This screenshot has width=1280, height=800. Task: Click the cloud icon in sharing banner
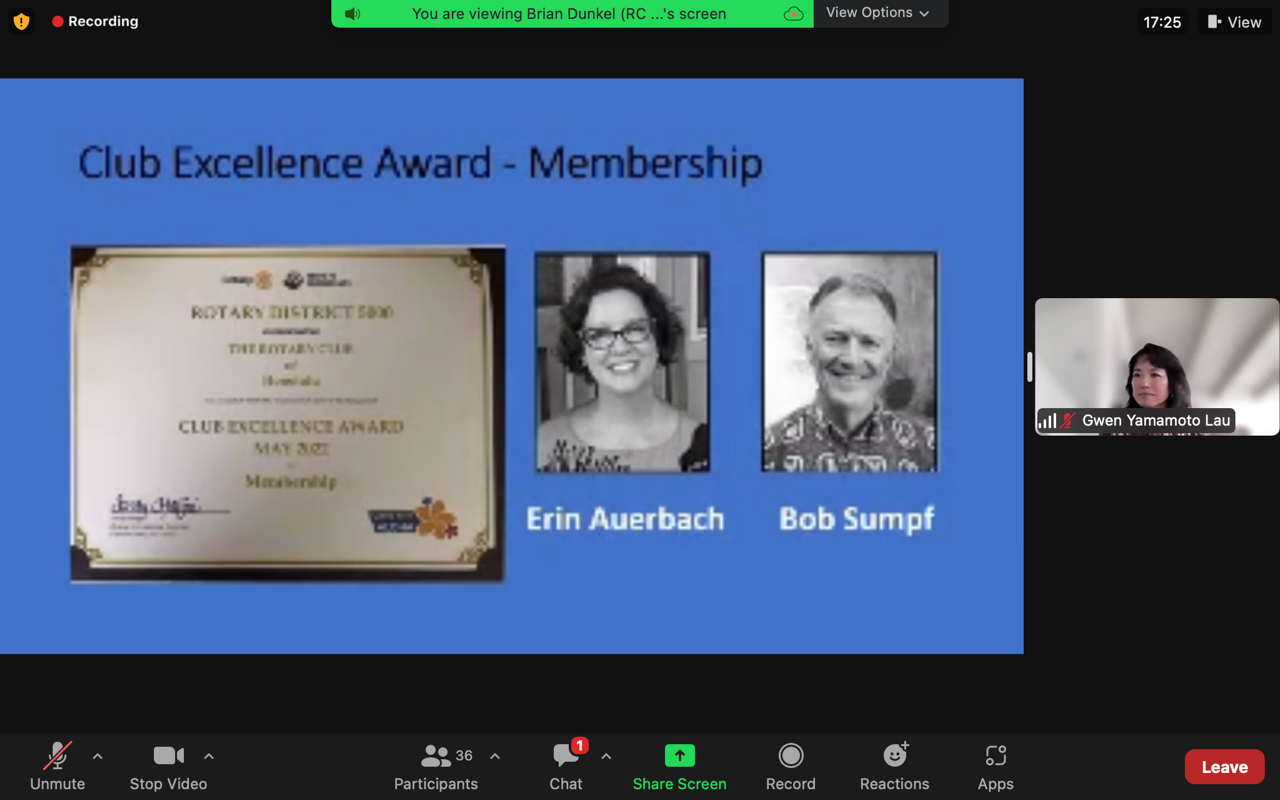pyautogui.click(x=793, y=14)
